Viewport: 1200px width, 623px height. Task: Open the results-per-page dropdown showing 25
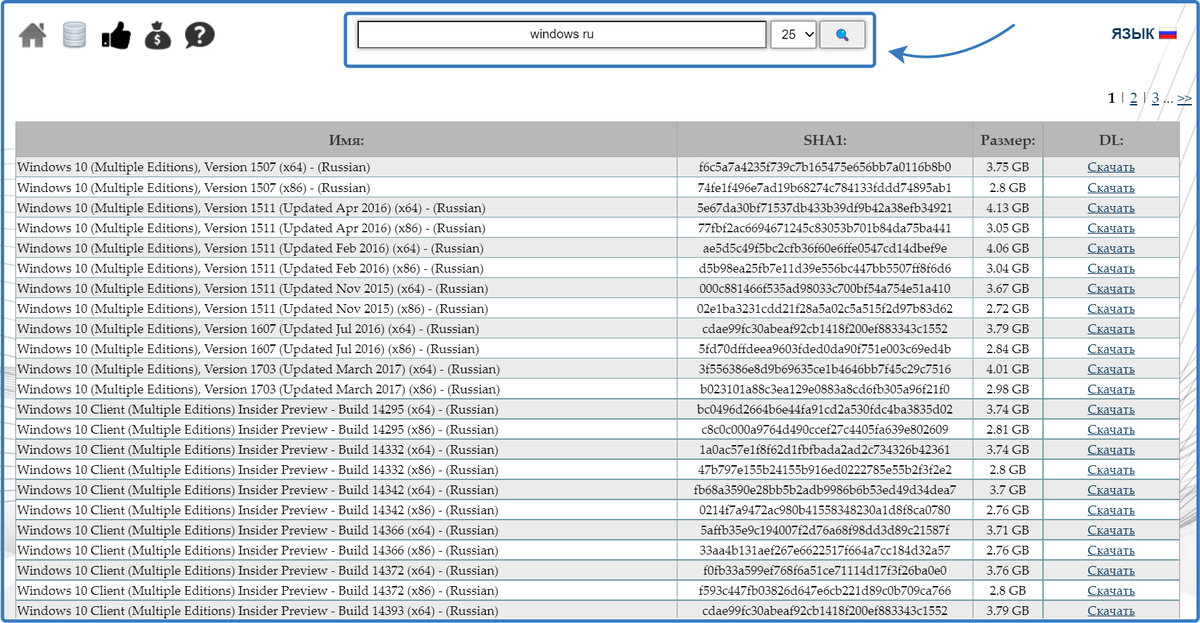click(x=794, y=35)
